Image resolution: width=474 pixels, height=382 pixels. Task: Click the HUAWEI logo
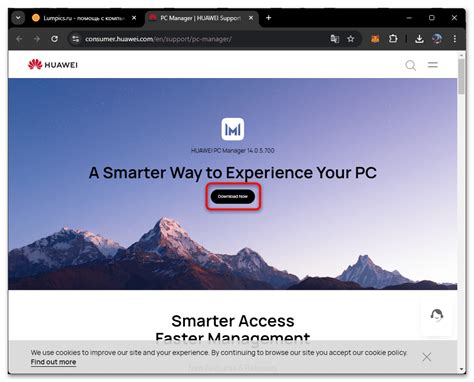53,64
